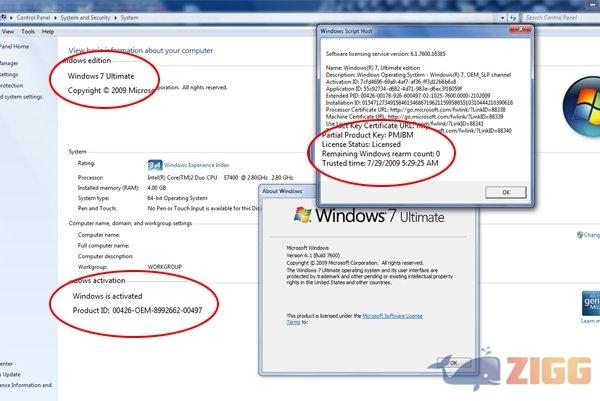Expand breadcrumb arrow after Control Panel
The width and height of the screenshot is (600, 401).
coord(55,18)
